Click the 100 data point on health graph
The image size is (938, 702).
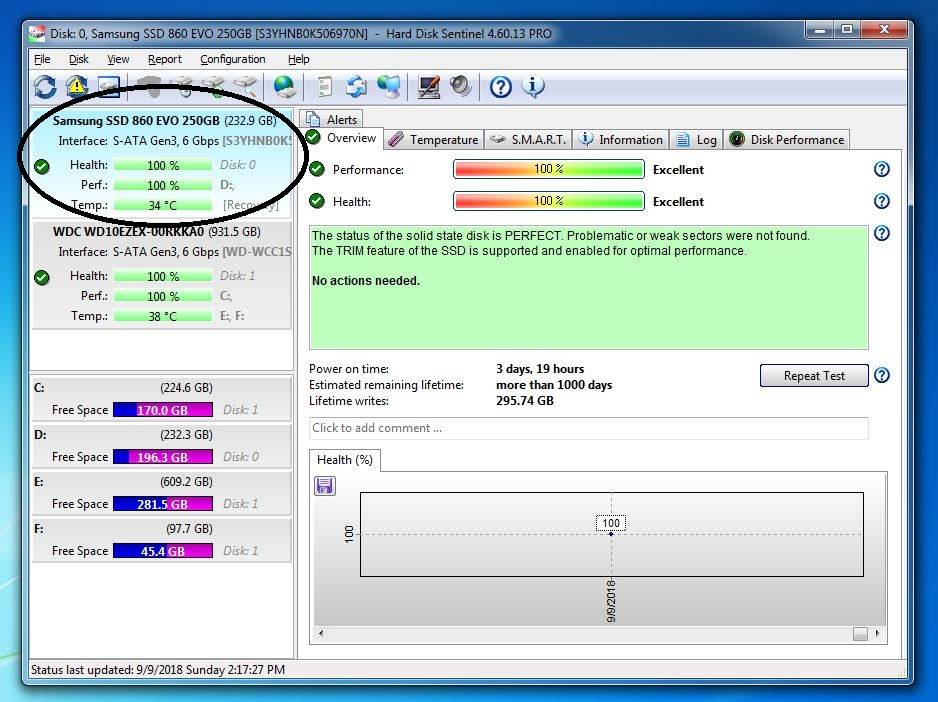coord(611,533)
